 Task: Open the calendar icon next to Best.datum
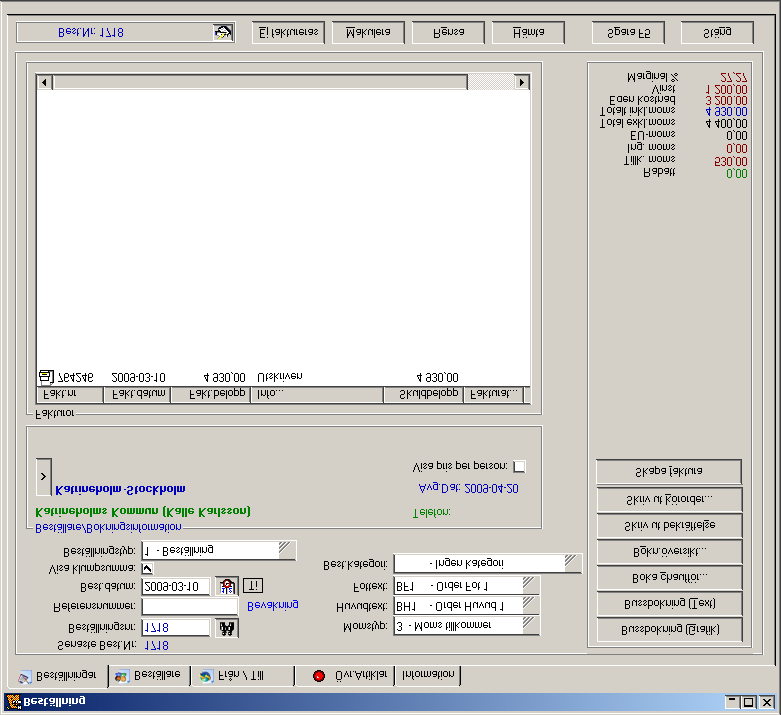pos(227,586)
